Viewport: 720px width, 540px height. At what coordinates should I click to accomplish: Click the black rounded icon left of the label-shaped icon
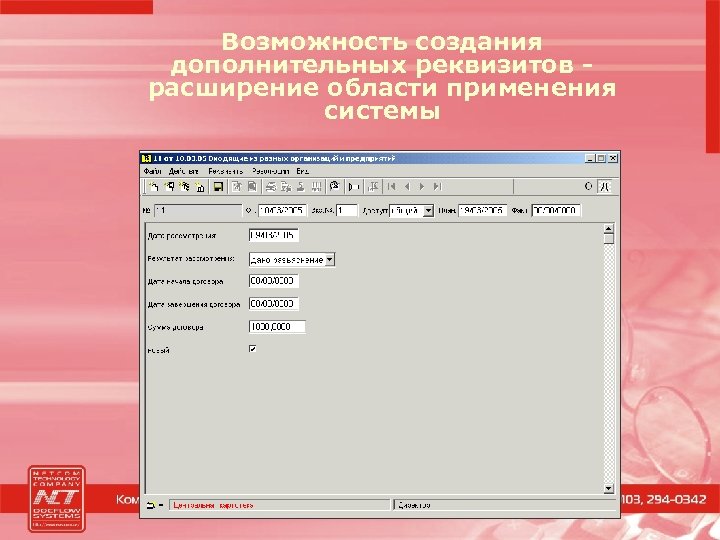[x=335, y=186]
